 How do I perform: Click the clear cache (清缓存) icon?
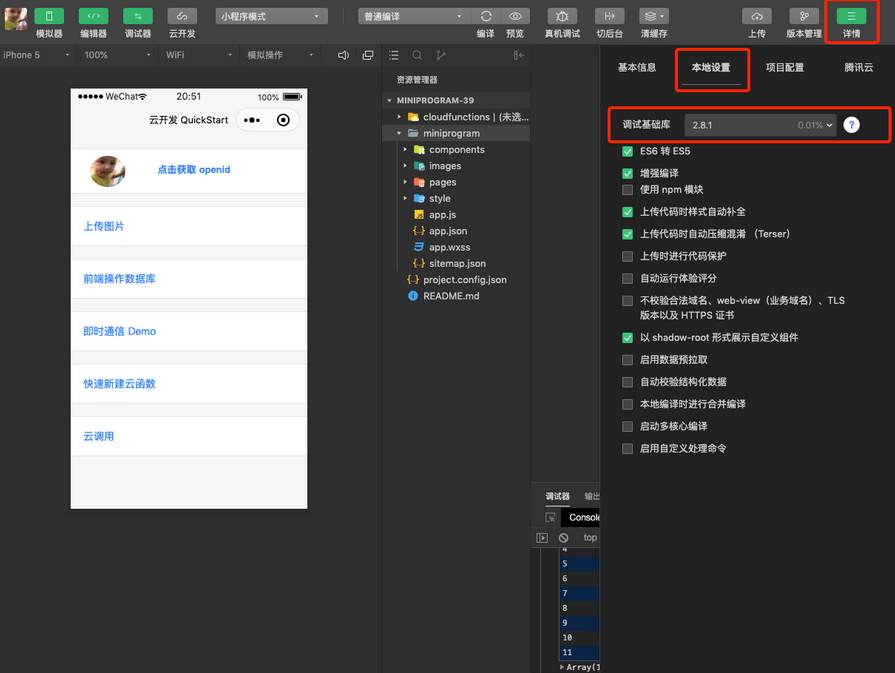point(654,17)
